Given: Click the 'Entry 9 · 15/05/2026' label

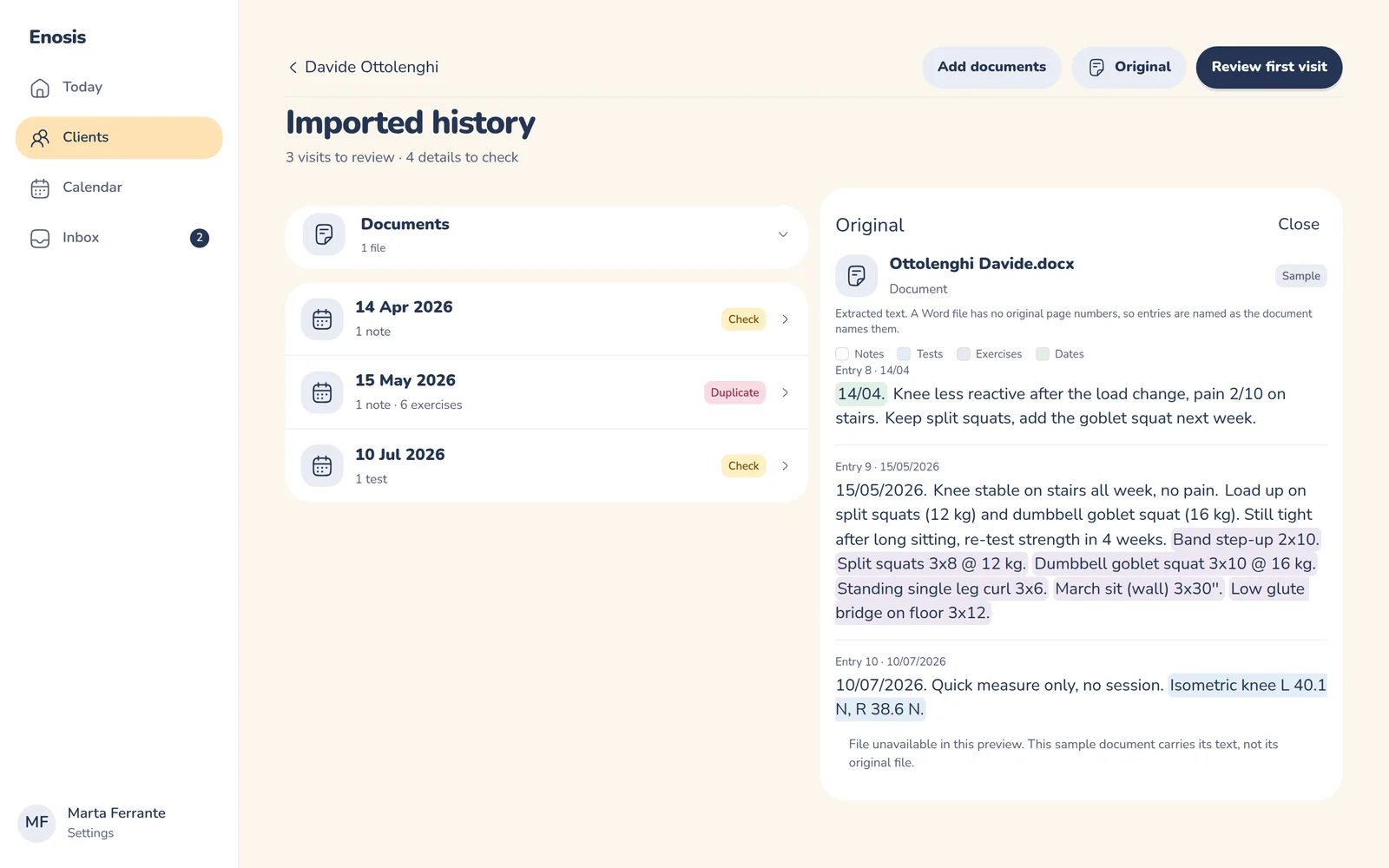Looking at the screenshot, I should (887, 467).
